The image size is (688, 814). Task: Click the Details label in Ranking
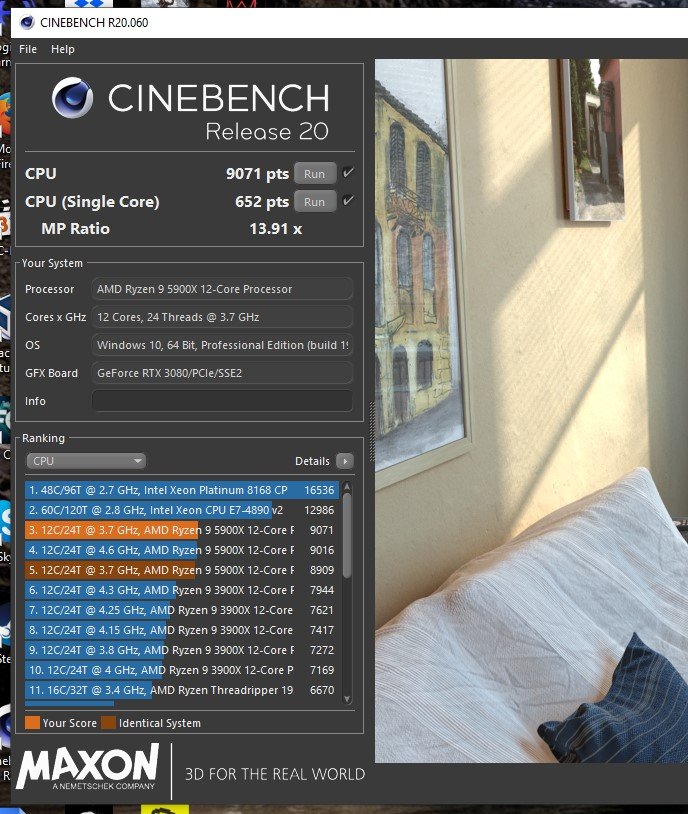(312, 461)
